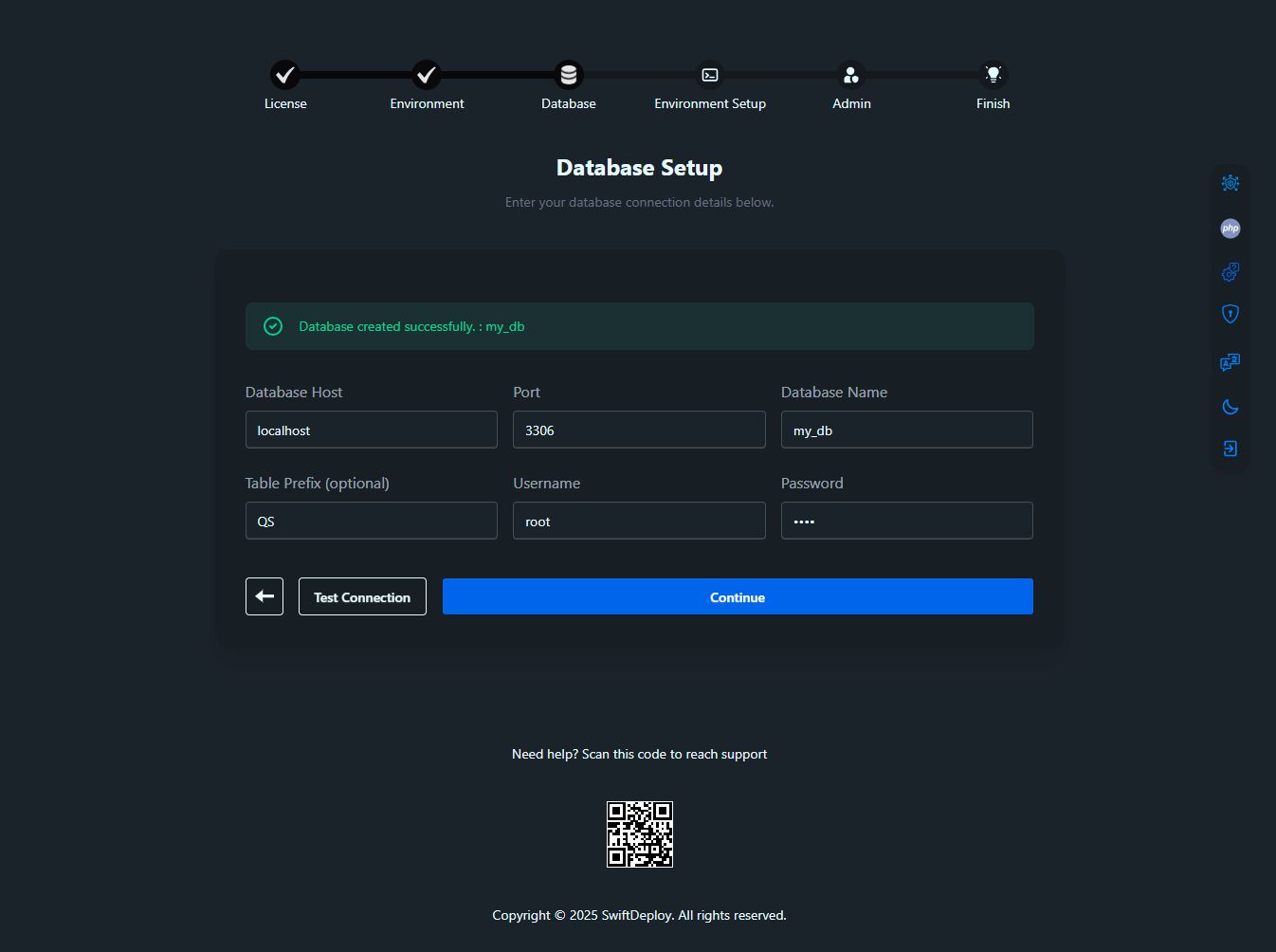
Task: Go to the License step
Action: point(285,75)
